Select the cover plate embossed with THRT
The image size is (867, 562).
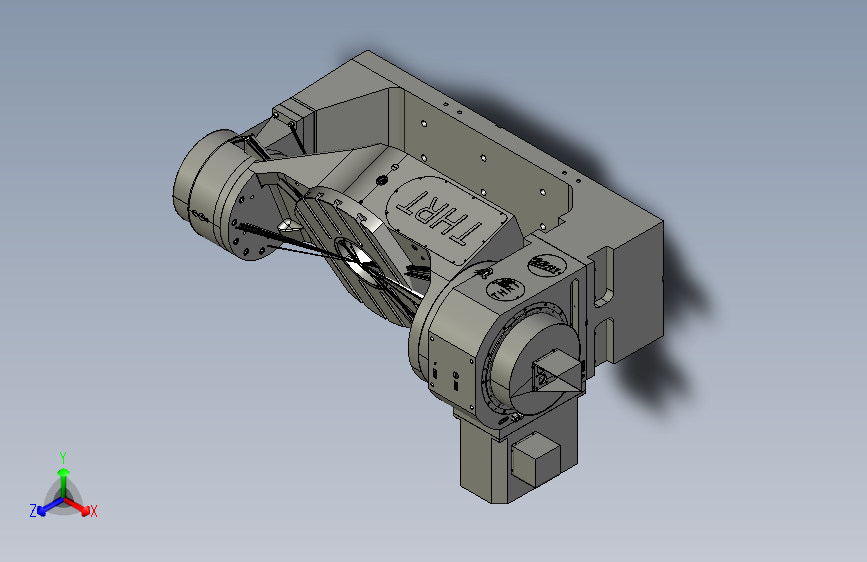click(447, 220)
